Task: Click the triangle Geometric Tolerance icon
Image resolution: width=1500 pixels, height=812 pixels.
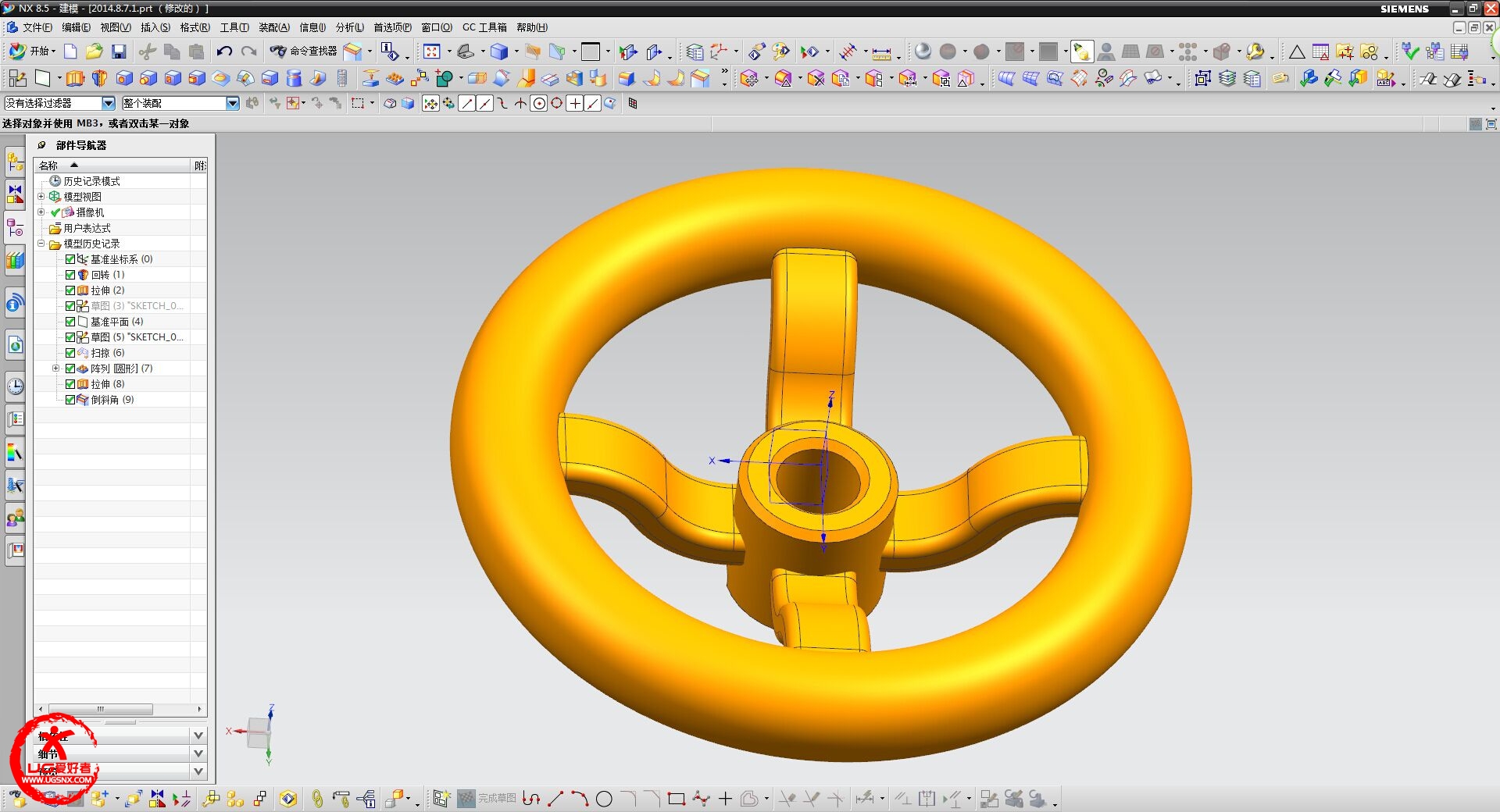Action: [1297, 52]
